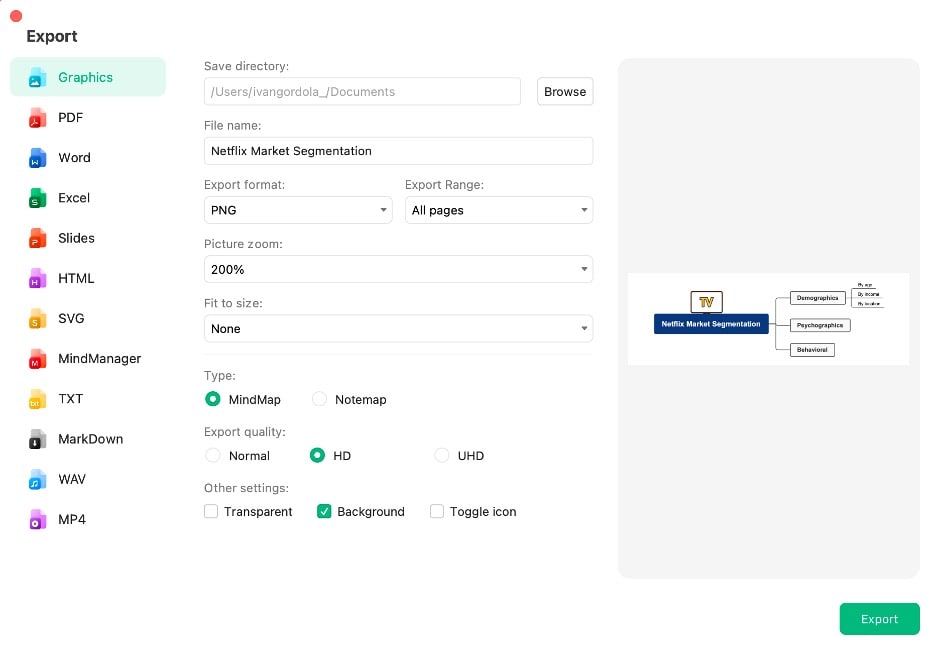Screen dimensions: 936x658
Task: Select the Word document icon
Action: [x=38, y=158]
